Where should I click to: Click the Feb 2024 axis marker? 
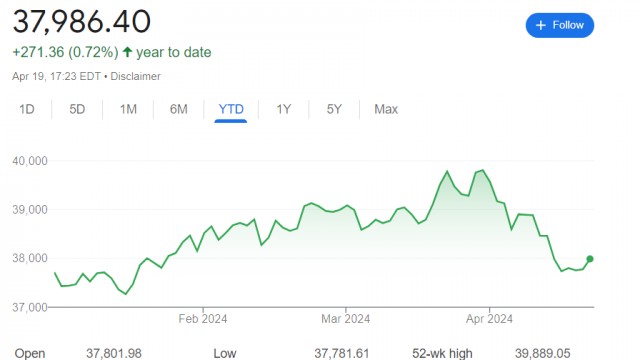click(203, 319)
